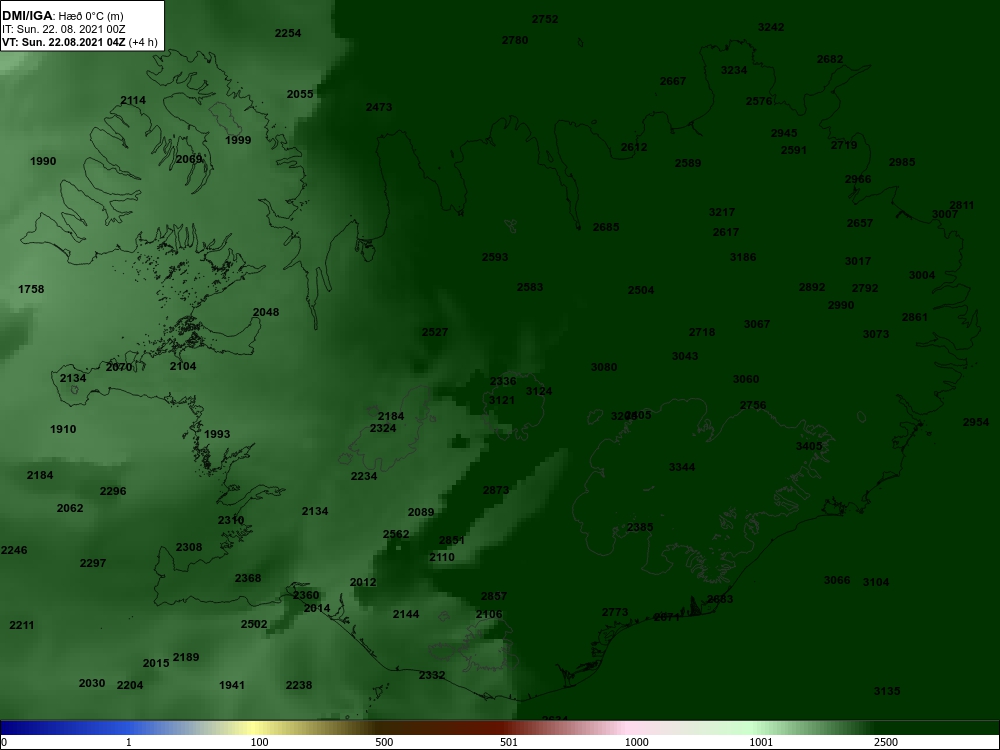Click the 2752 value at the top edge
Screen dimensions: 1000x750
(545, 19)
